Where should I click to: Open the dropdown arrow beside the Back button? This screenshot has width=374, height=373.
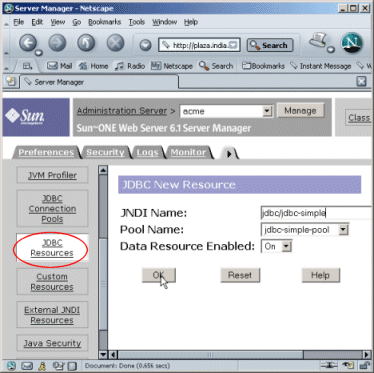click(x=39, y=52)
